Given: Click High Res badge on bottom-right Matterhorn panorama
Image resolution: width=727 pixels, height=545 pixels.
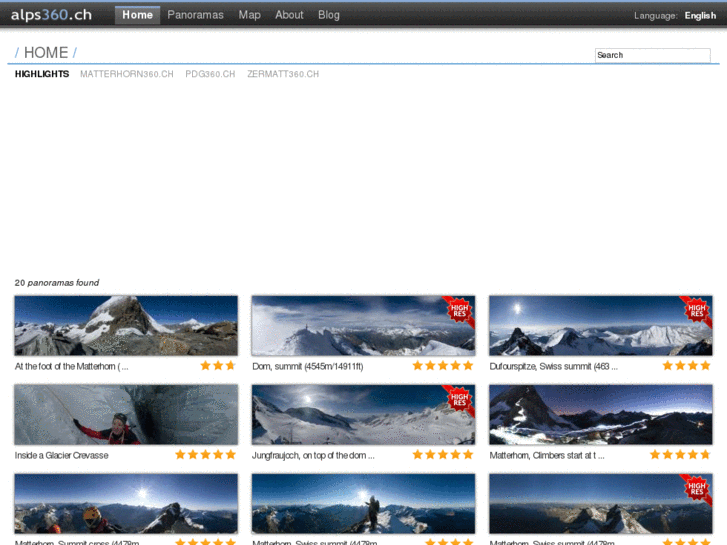Looking at the screenshot, I should coord(697,489).
